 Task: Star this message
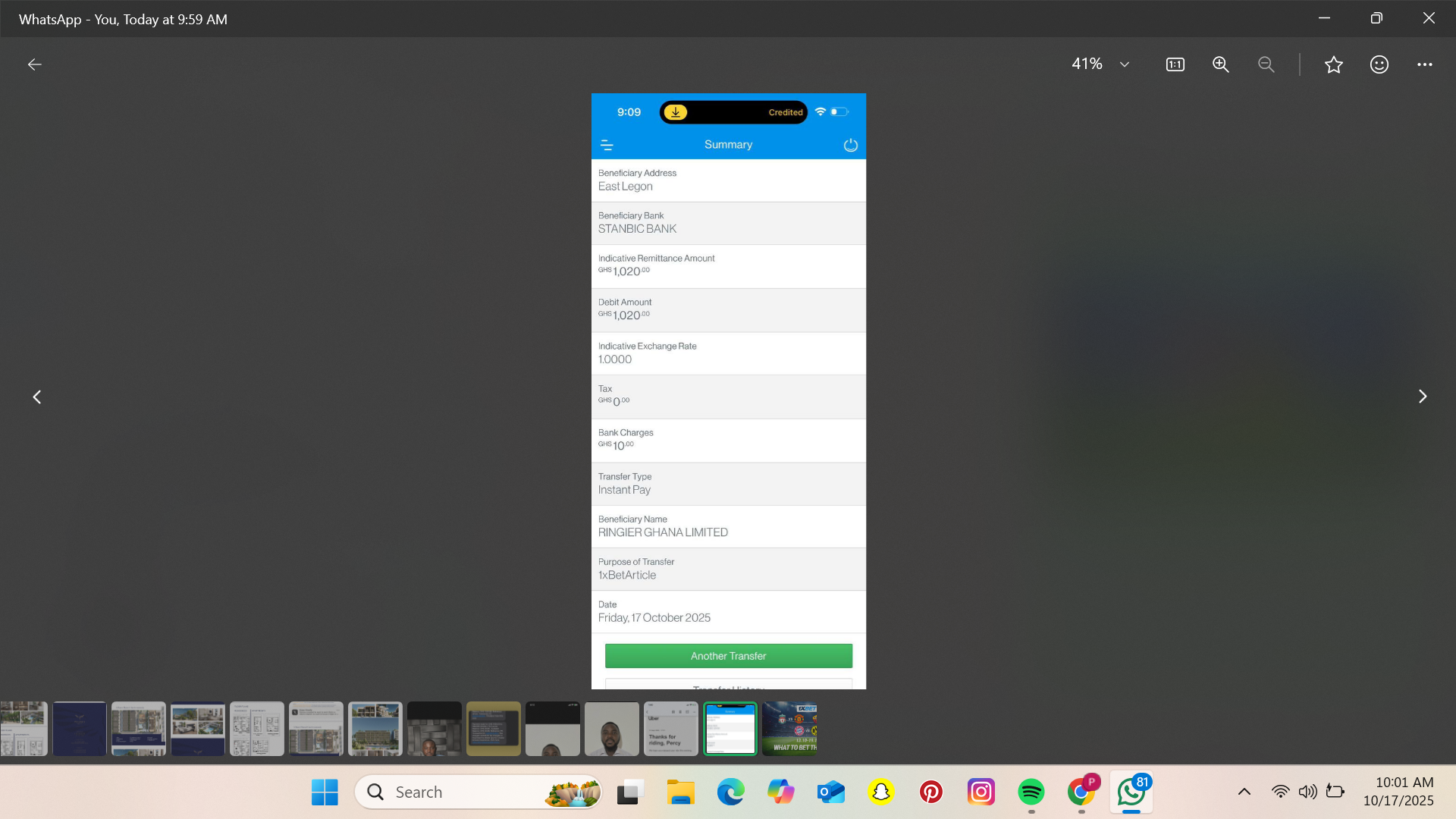pyautogui.click(x=1333, y=64)
